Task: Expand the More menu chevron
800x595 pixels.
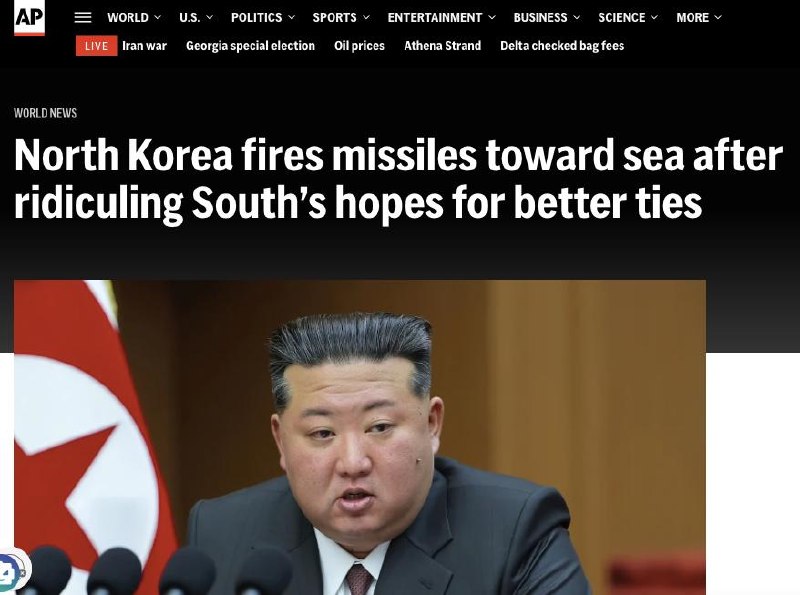Action: click(718, 17)
